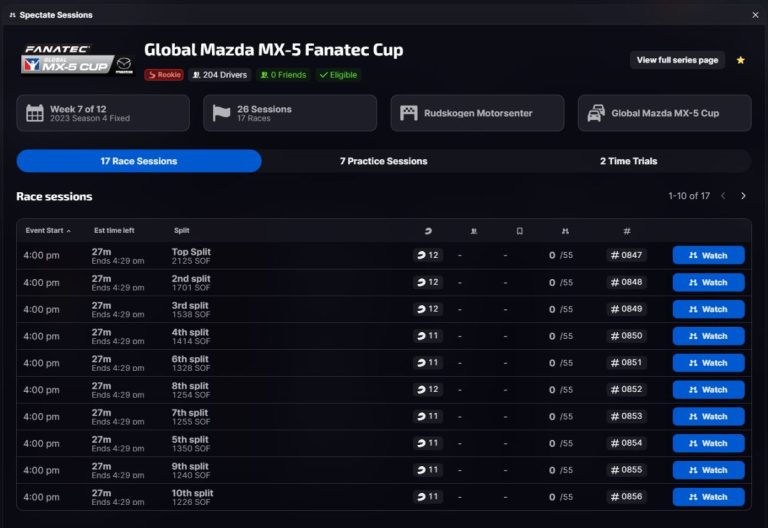Click the laps column header icon

[x=427, y=230]
